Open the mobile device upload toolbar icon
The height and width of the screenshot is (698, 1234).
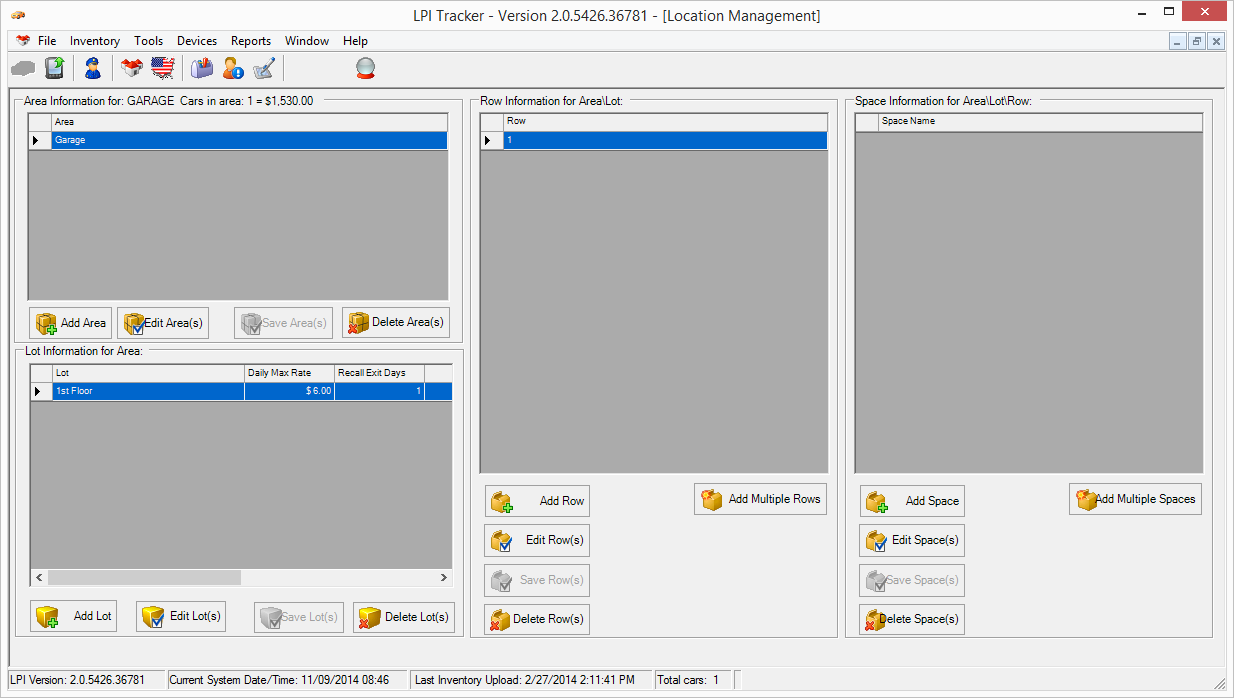click(x=55, y=68)
